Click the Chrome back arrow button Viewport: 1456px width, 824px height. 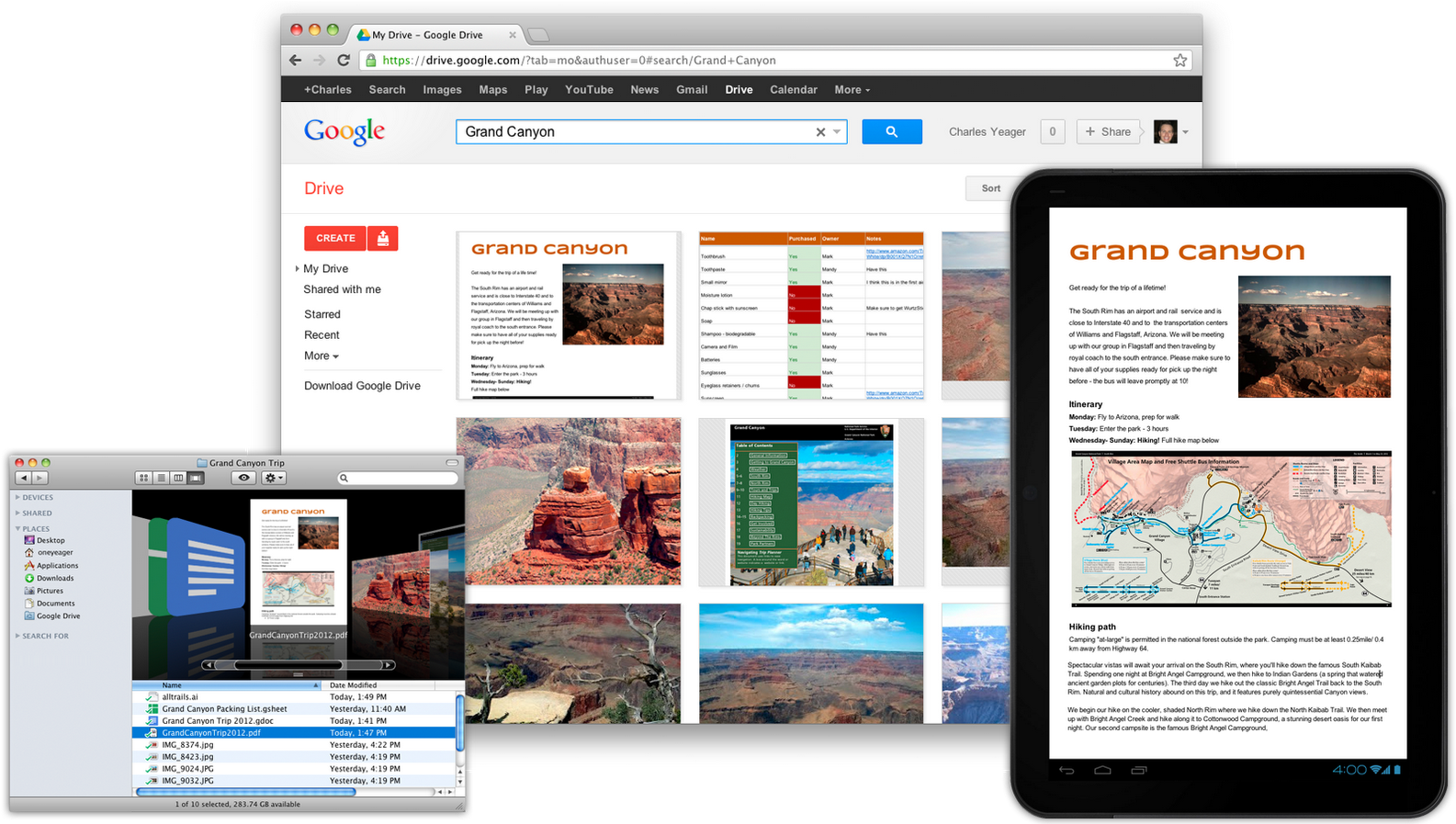point(295,61)
